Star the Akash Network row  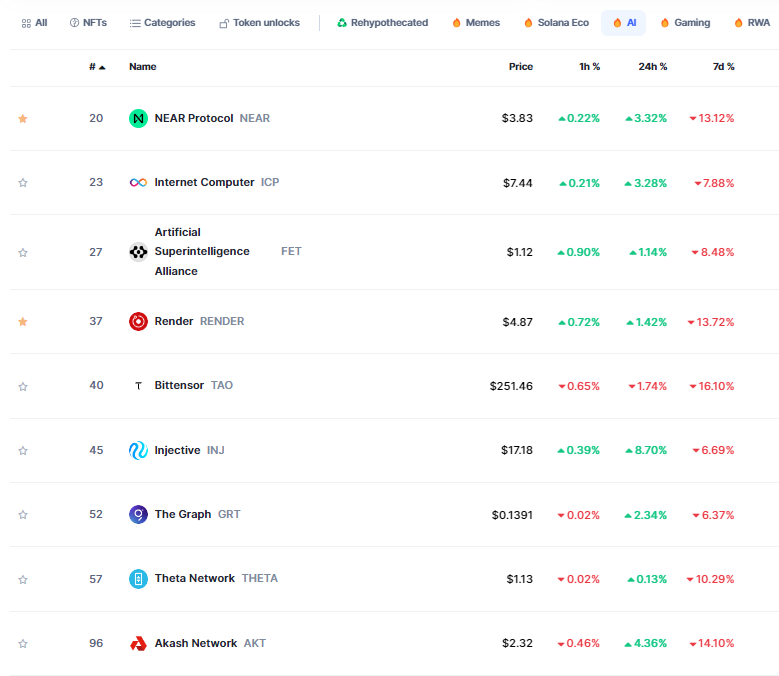pos(22,644)
